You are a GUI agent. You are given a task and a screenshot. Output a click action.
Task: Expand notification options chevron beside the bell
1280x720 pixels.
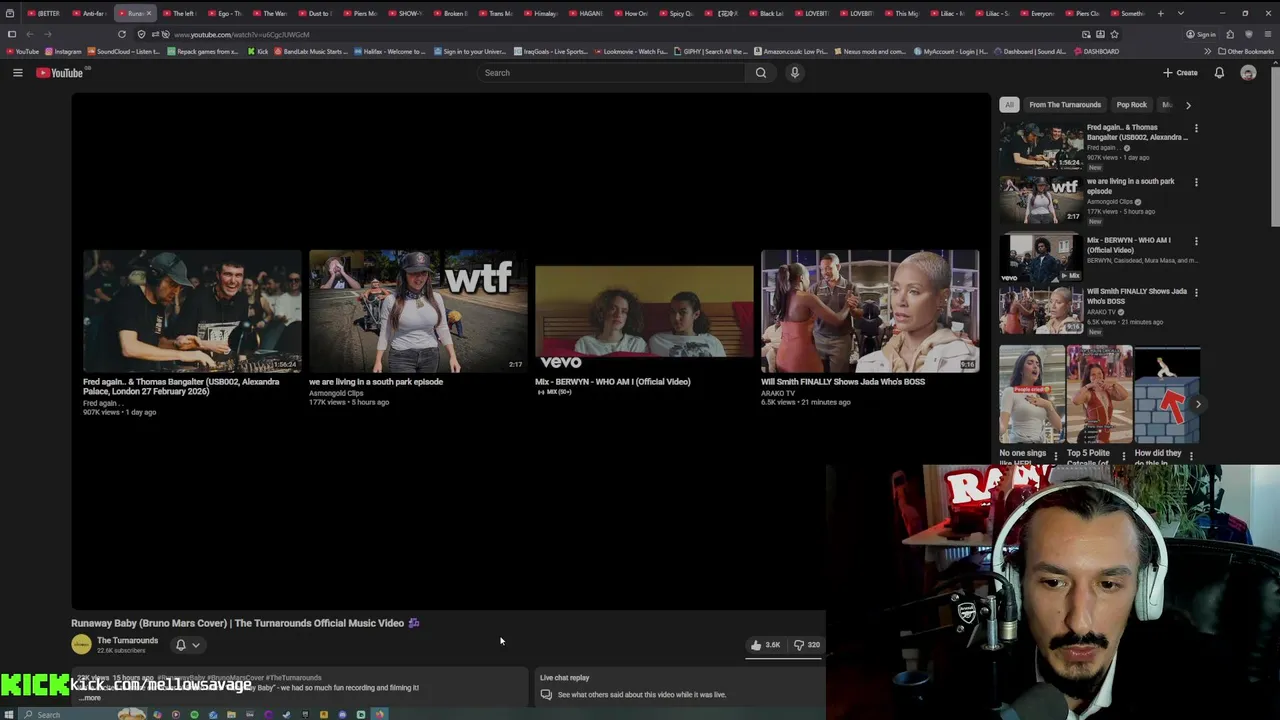click(196, 645)
